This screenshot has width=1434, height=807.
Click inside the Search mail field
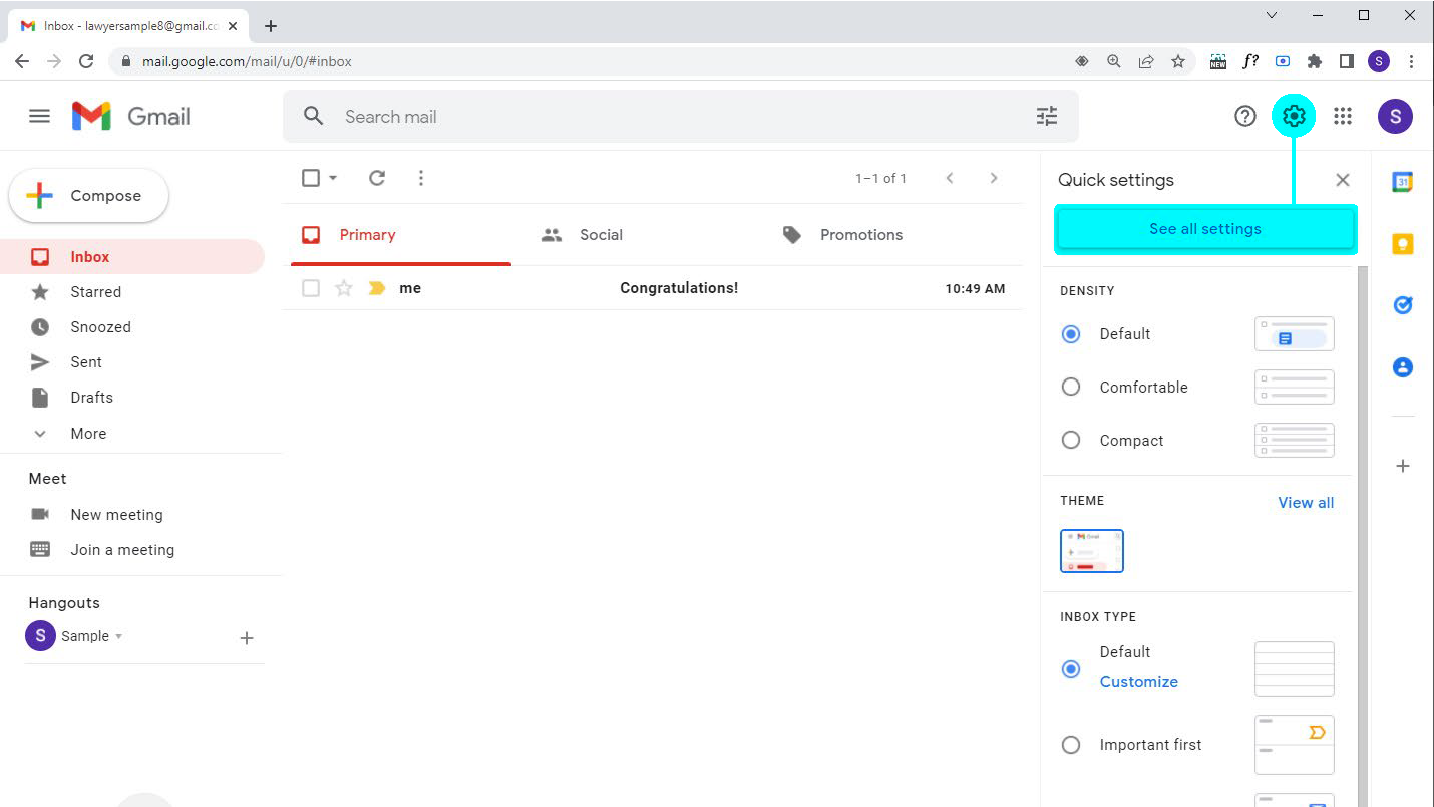click(x=600, y=116)
